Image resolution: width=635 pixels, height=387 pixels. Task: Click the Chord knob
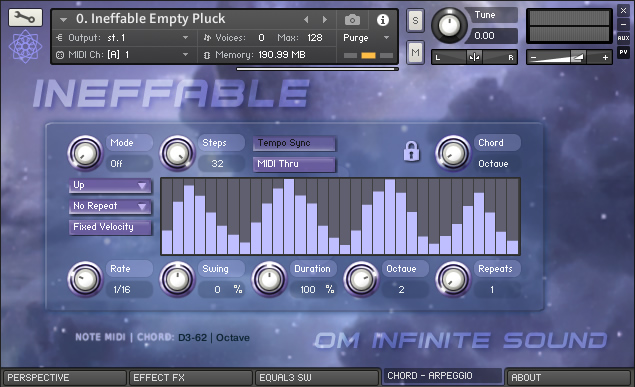point(453,153)
